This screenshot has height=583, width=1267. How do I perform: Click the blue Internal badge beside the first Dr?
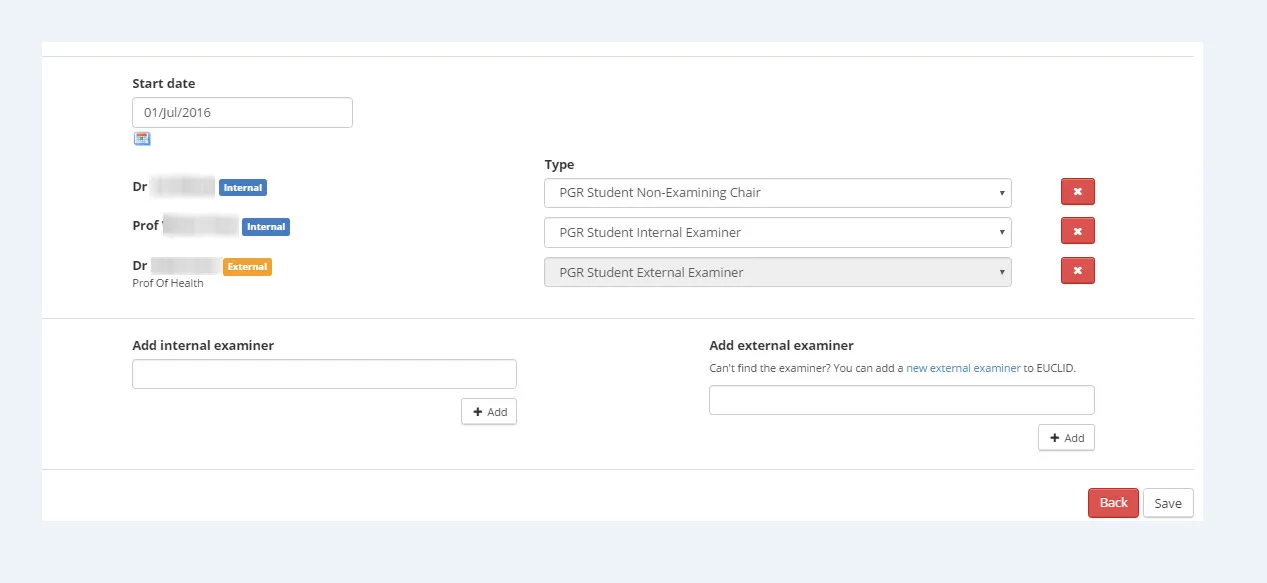click(x=240, y=187)
